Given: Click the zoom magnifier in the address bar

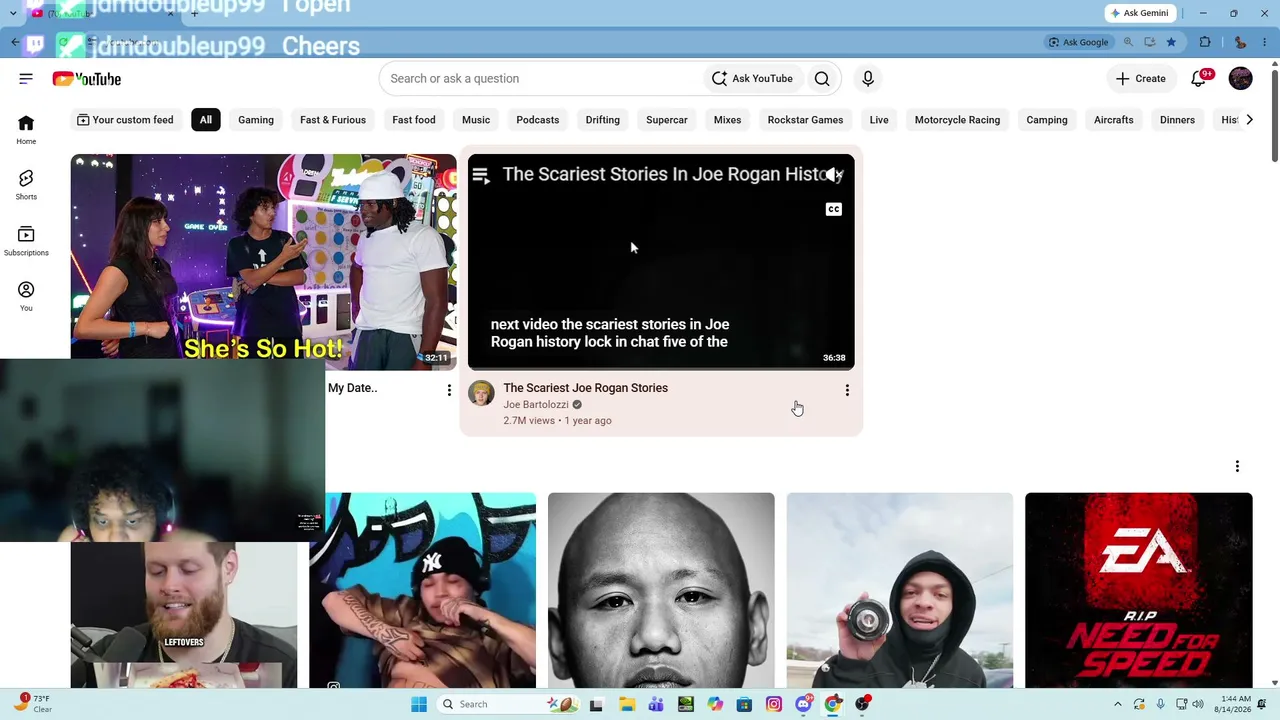Looking at the screenshot, I should [x=1128, y=42].
